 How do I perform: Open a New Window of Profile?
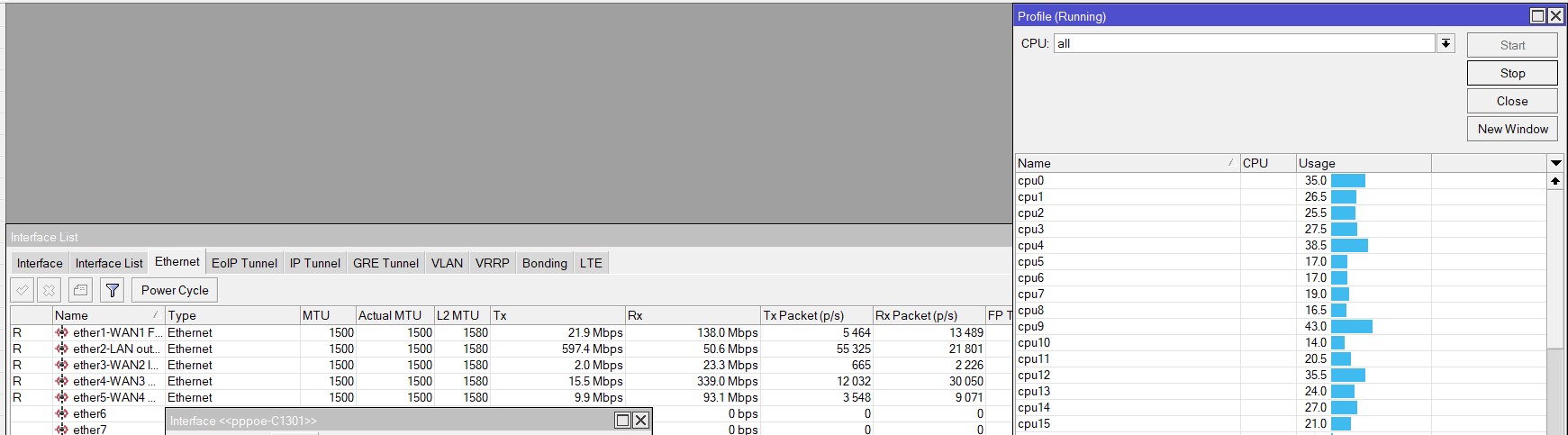(x=1512, y=129)
